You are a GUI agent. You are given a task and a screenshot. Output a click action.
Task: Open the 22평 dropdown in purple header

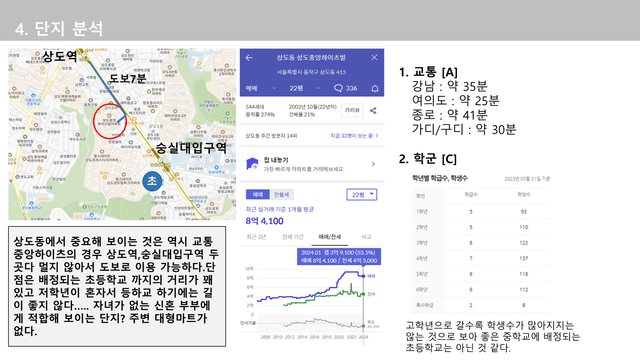(x=304, y=88)
